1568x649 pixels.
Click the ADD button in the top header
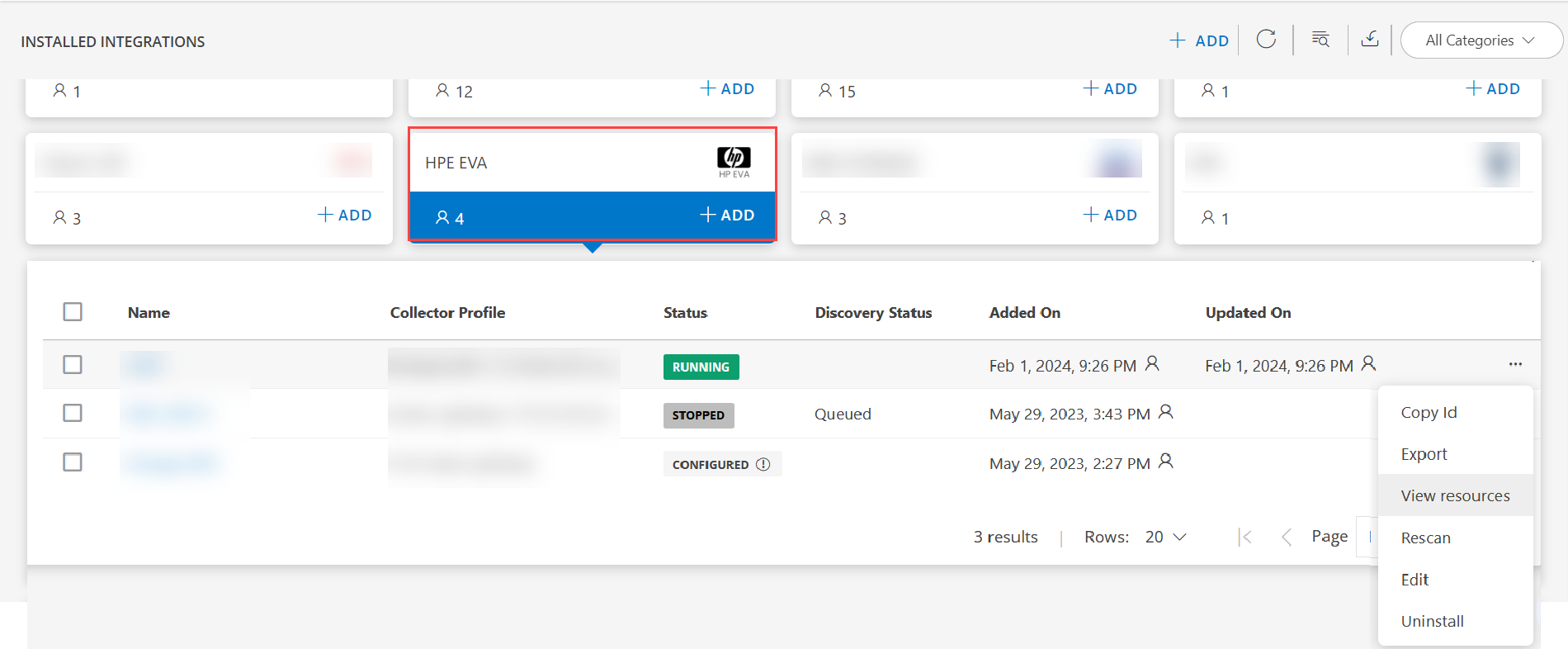point(1199,40)
